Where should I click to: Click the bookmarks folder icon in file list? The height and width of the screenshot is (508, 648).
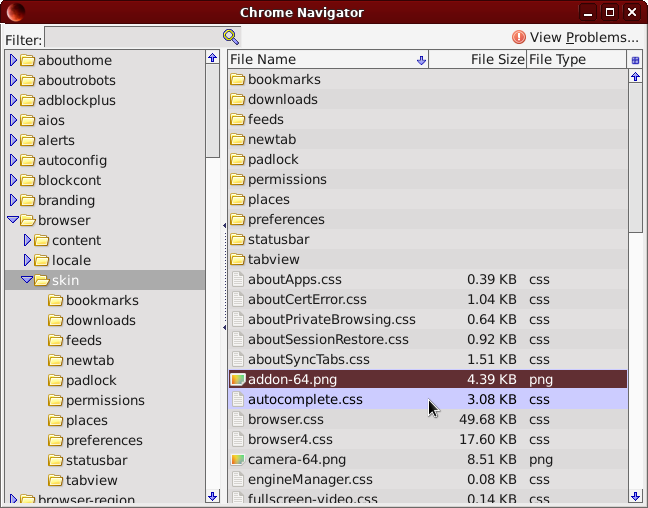(238, 79)
